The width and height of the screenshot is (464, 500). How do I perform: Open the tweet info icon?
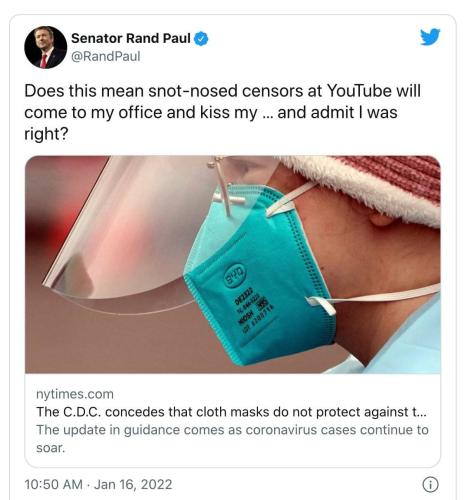click(430, 484)
